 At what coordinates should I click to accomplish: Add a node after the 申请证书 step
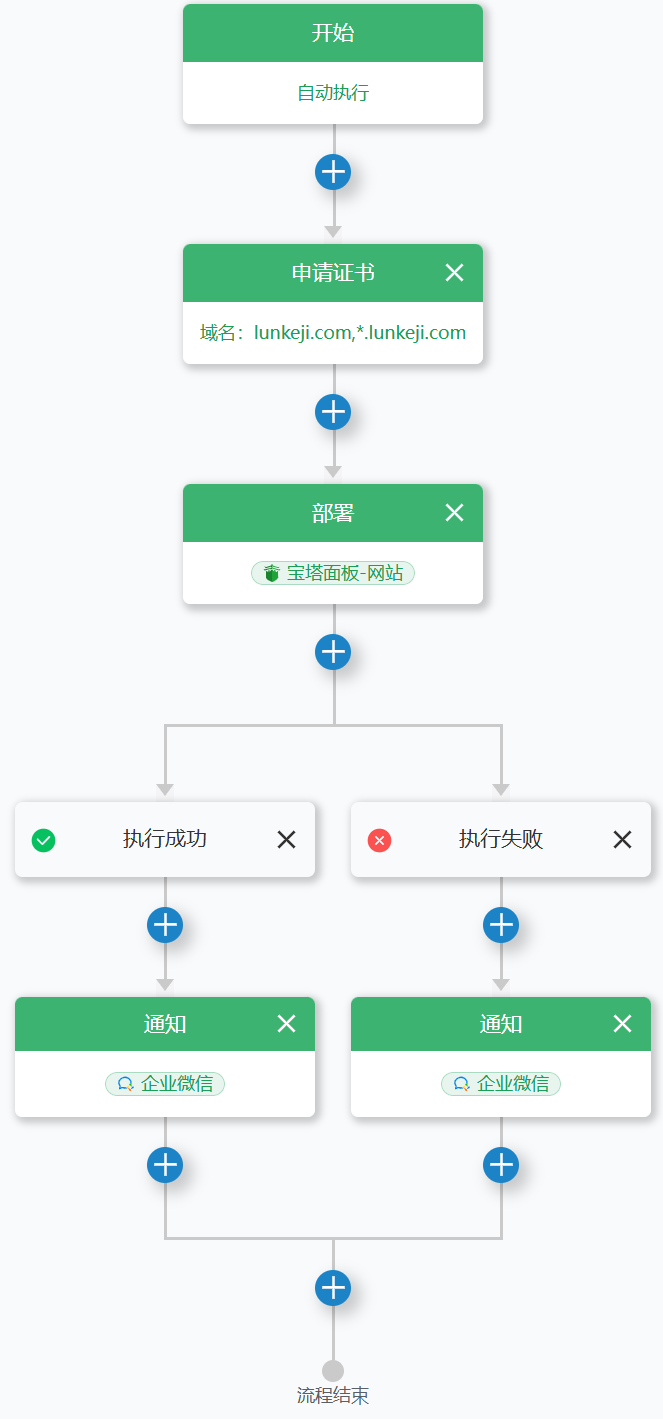pos(333,412)
